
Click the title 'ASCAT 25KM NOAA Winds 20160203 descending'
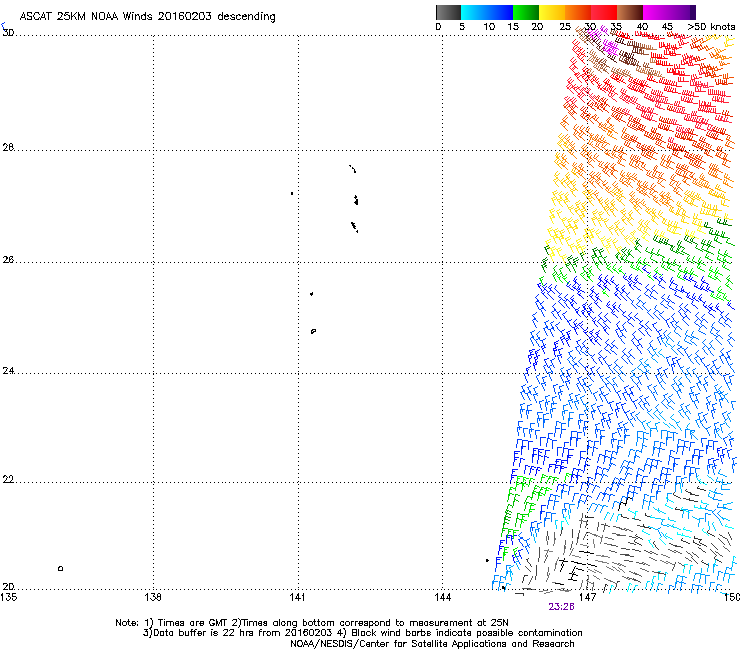pos(147,17)
